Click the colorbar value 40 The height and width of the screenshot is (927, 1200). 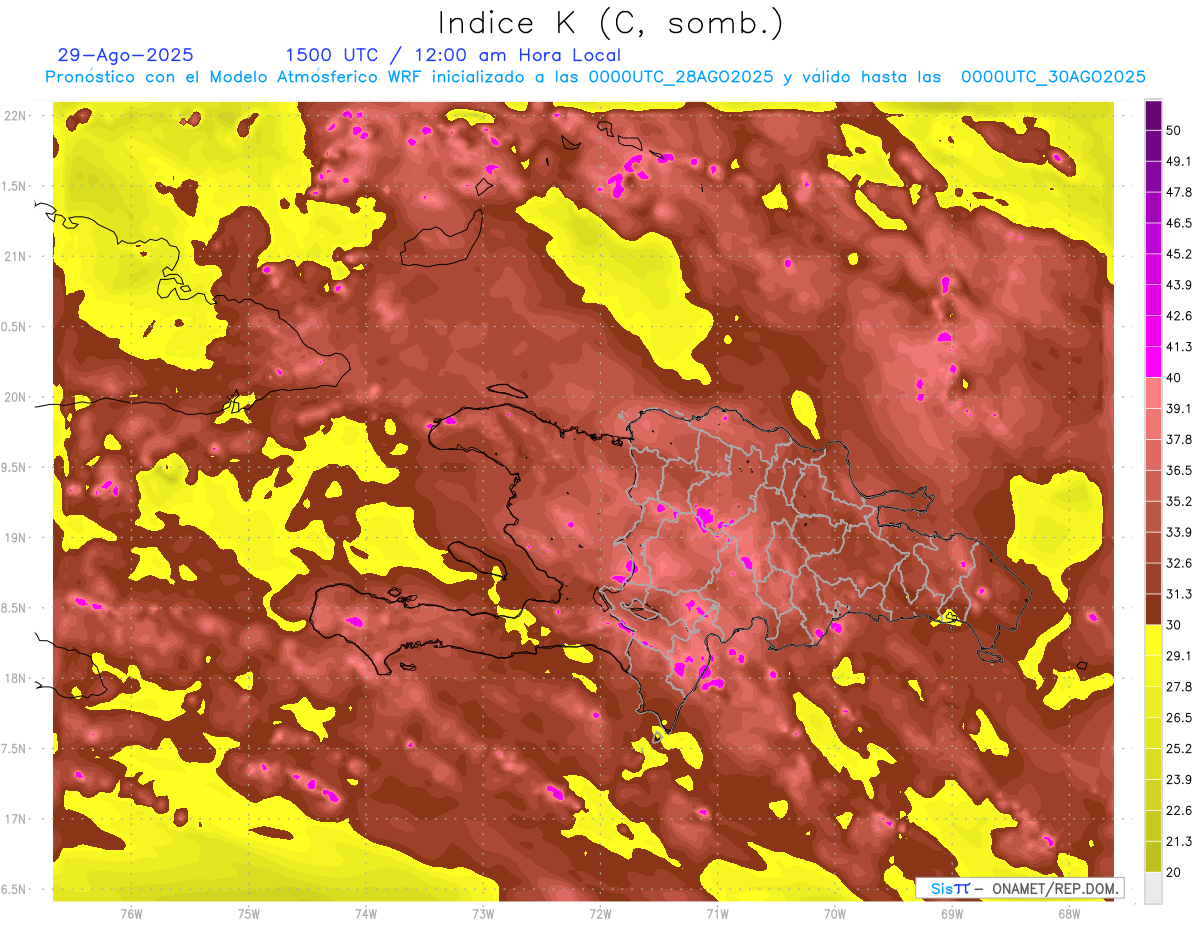(x=1174, y=377)
